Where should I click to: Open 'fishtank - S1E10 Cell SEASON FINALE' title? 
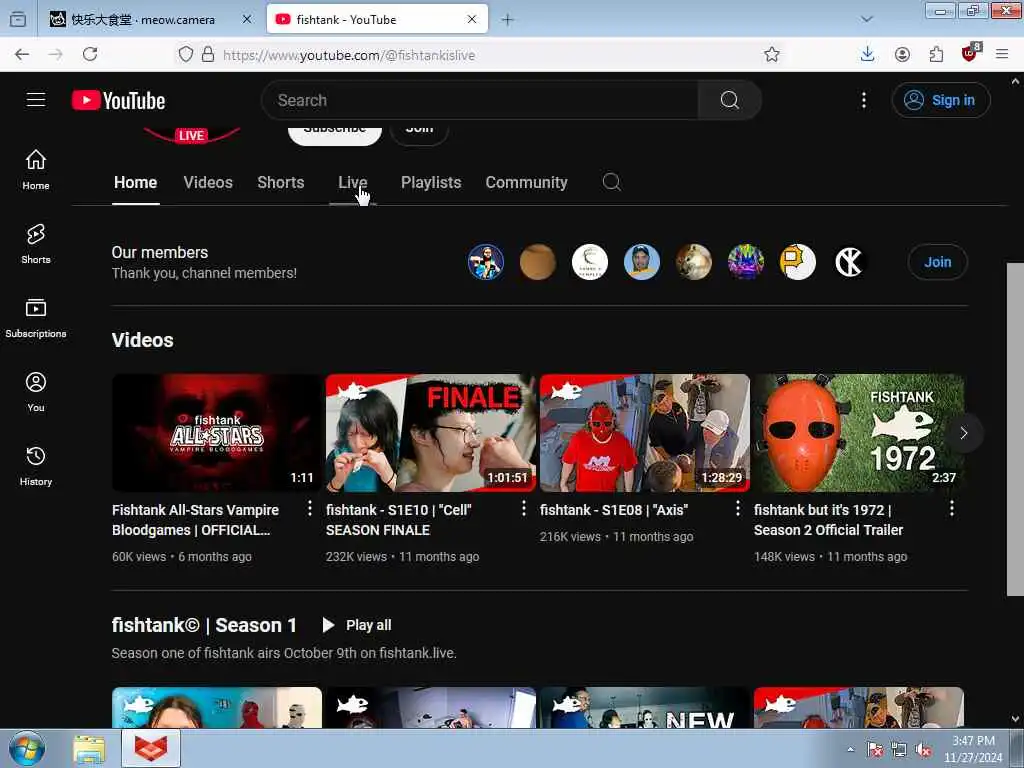point(398,520)
